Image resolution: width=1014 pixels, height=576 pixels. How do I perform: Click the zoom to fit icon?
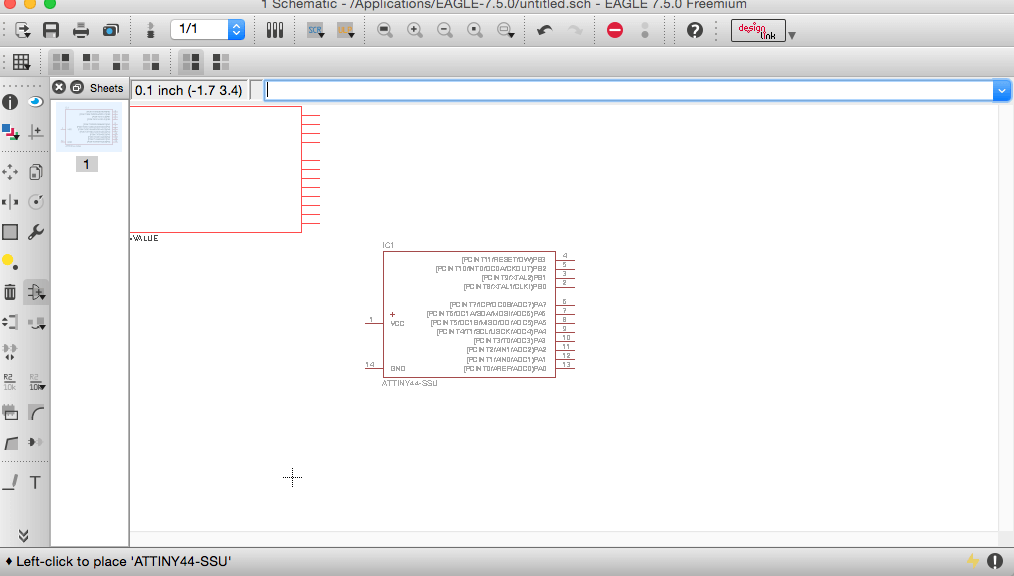click(x=385, y=30)
